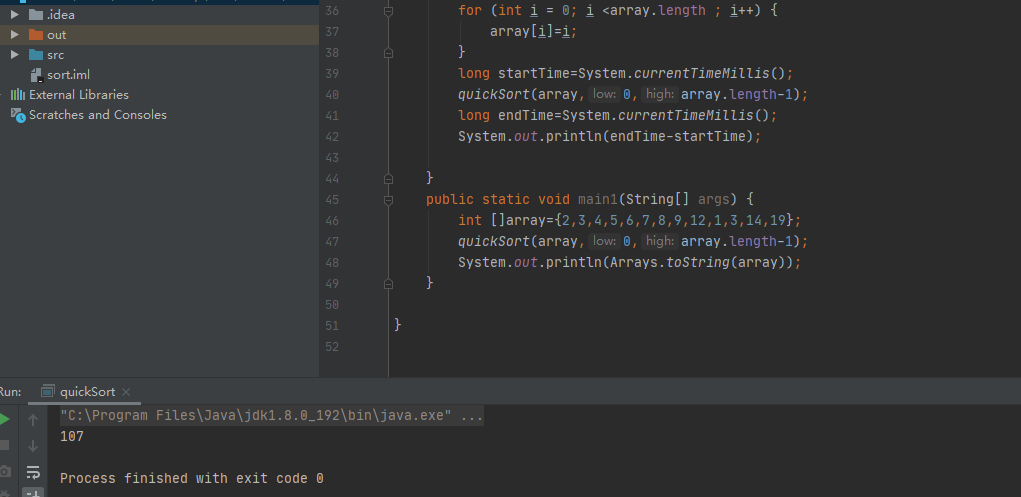Click the array literal values on line 46

(x=674, y=220)
